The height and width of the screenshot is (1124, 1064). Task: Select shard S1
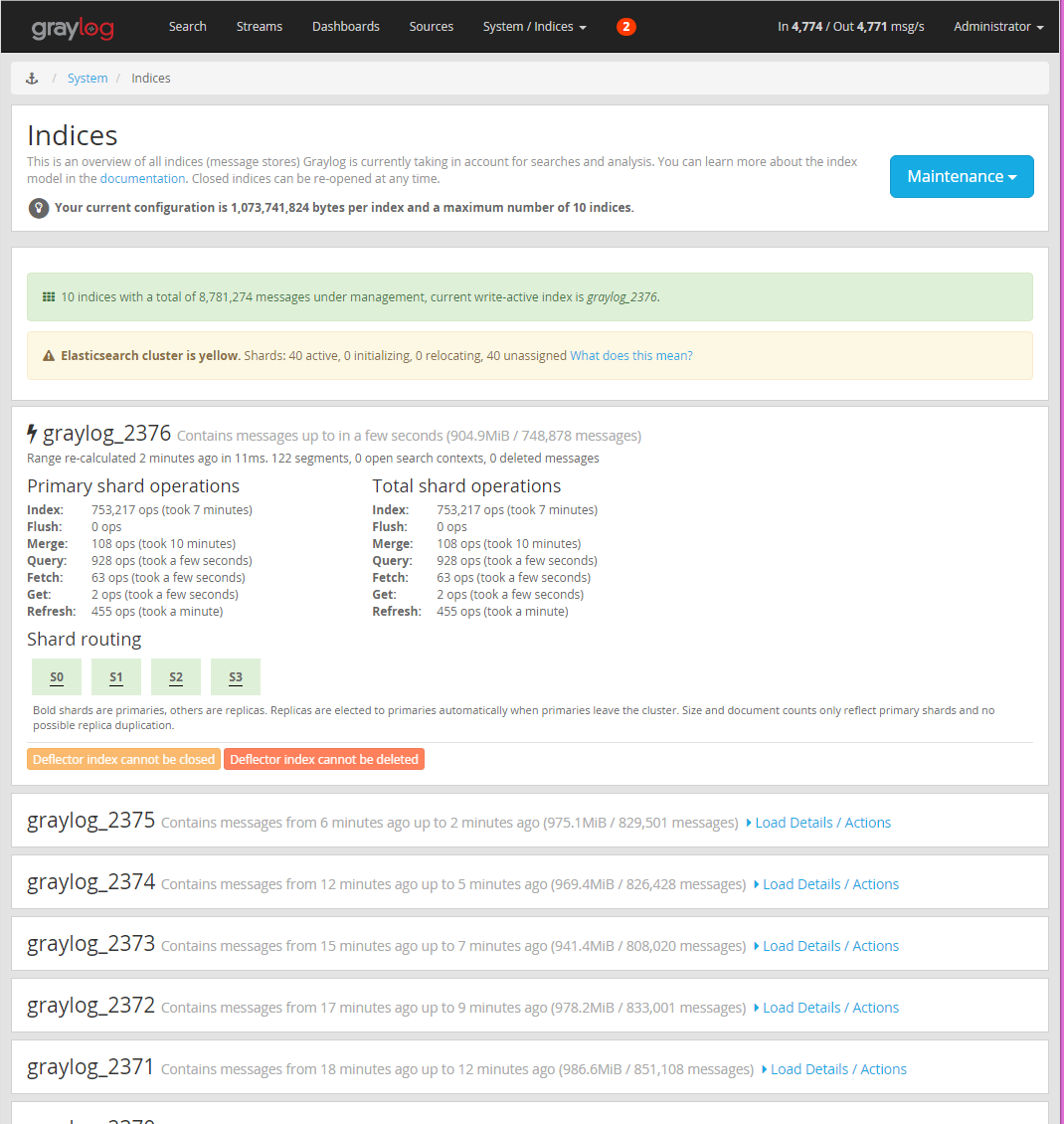tap(116, 676)
